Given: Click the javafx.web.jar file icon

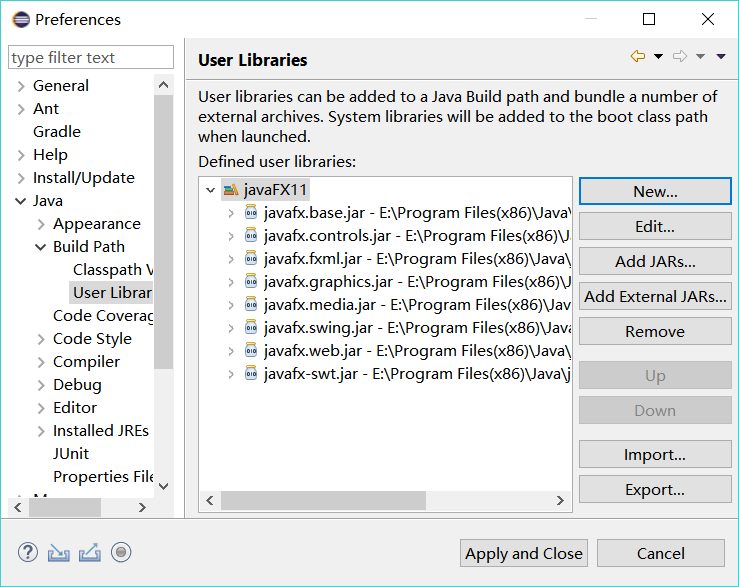Looking at the screenshot, I should click(x=251, y=351).
